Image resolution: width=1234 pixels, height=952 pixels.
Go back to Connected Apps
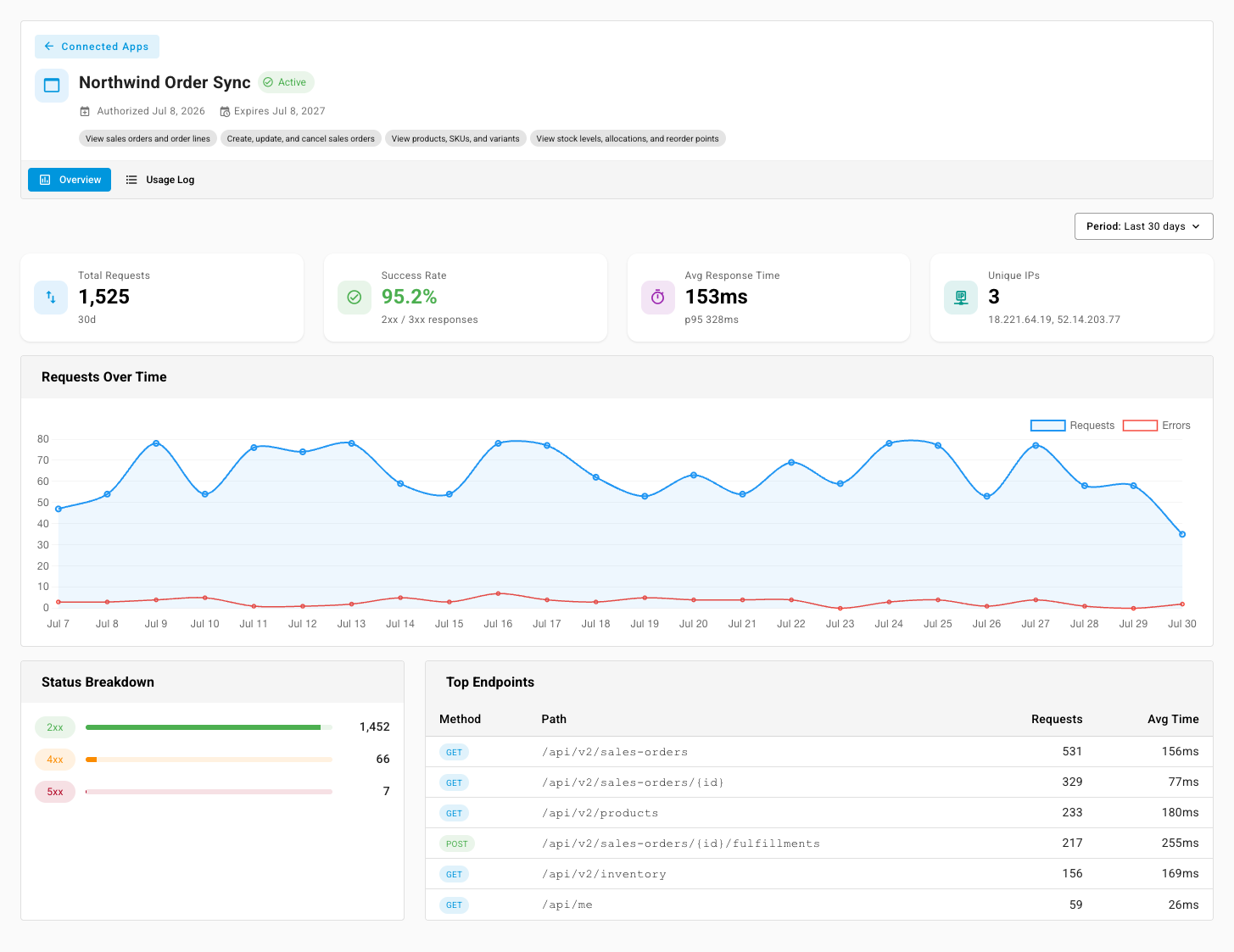pyautogui.click(x=97, y=47)
